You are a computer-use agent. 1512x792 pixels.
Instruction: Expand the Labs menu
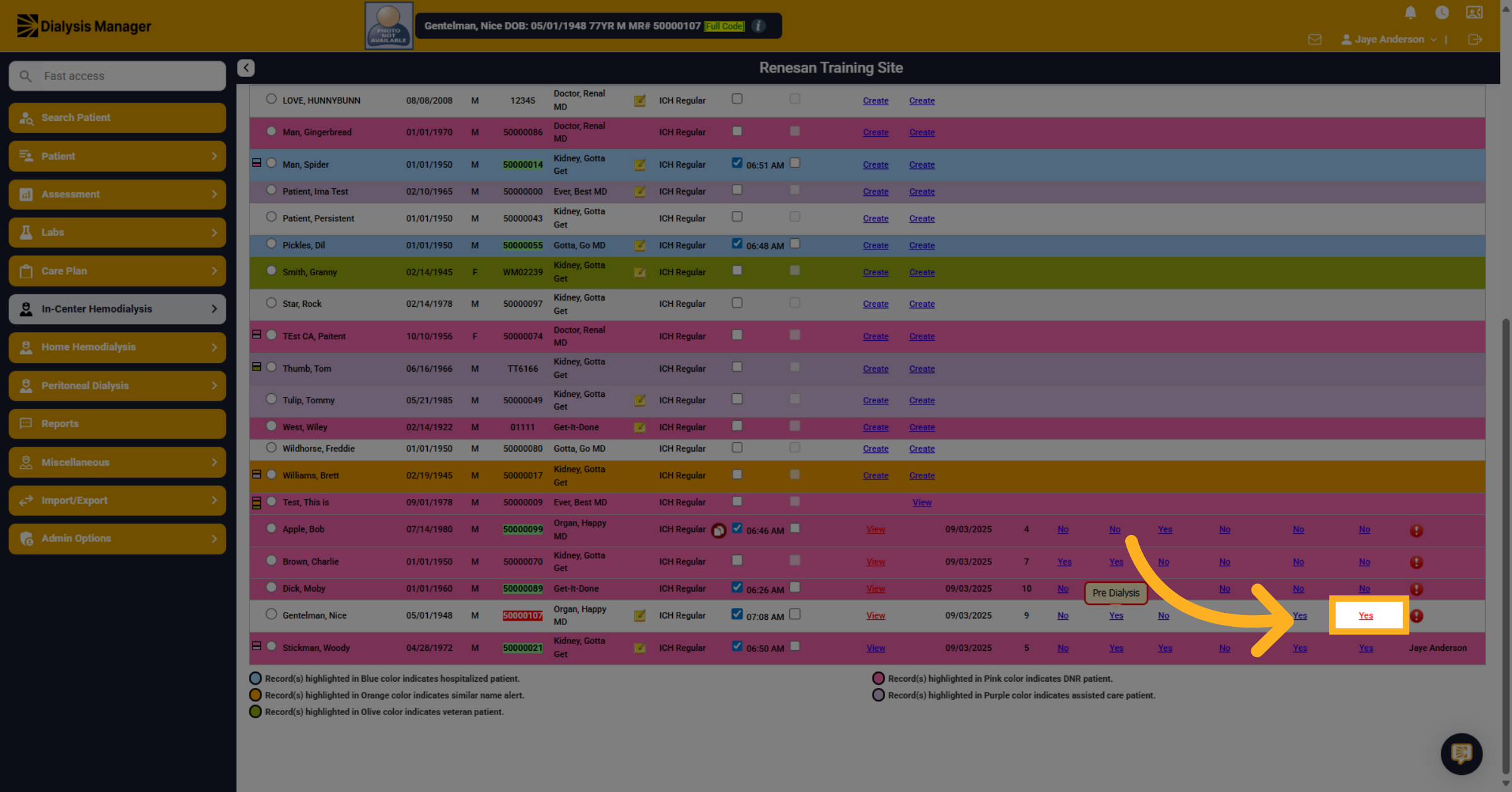pos(117,232)
